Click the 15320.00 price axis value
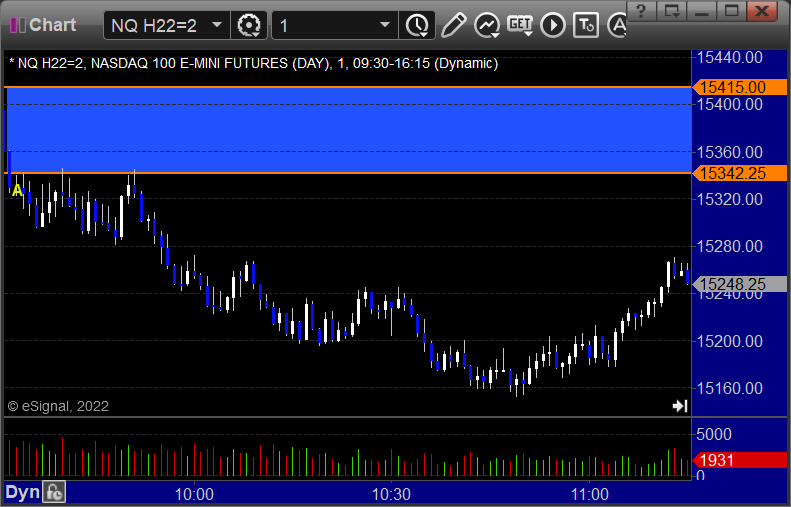The image size is (791, 507). (729, 199)
